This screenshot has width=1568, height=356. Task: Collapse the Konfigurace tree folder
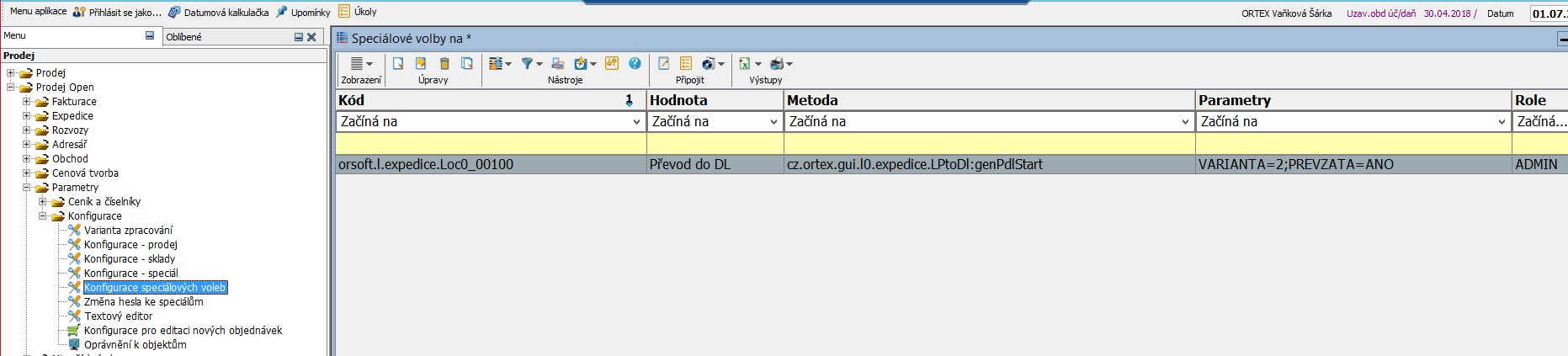[43, 216]
